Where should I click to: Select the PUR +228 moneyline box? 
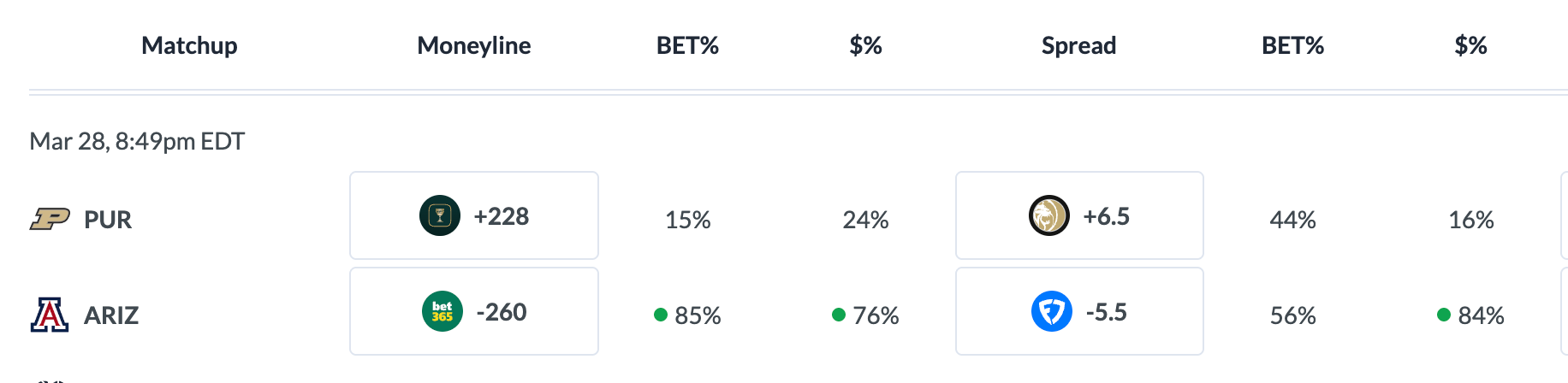coord(473,215)
